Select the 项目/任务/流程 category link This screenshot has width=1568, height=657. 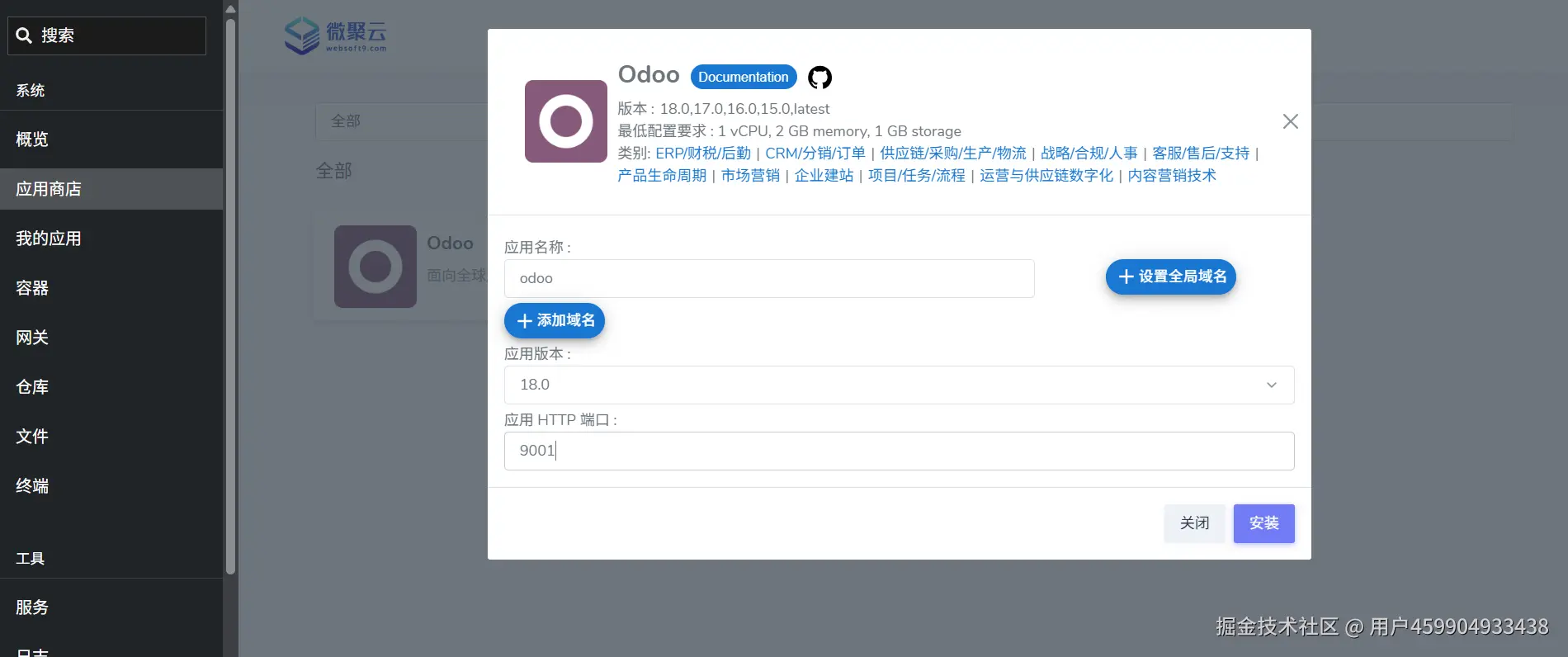click(917, 176)
